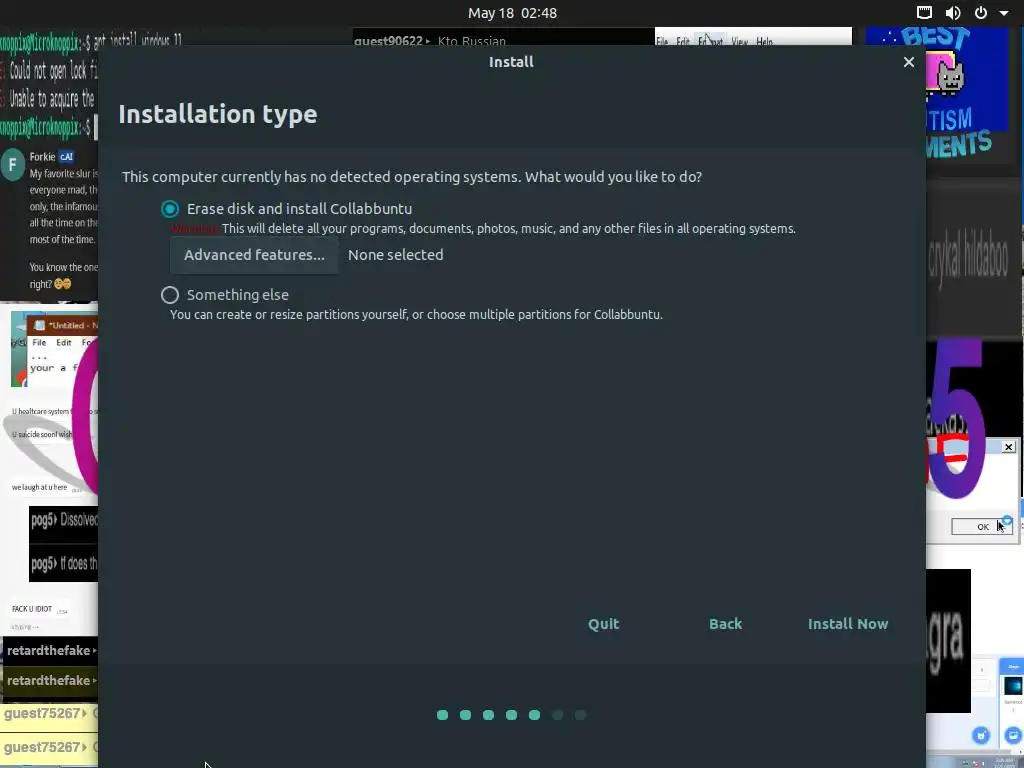Open the volume control in the top bar

coord(953,12)
